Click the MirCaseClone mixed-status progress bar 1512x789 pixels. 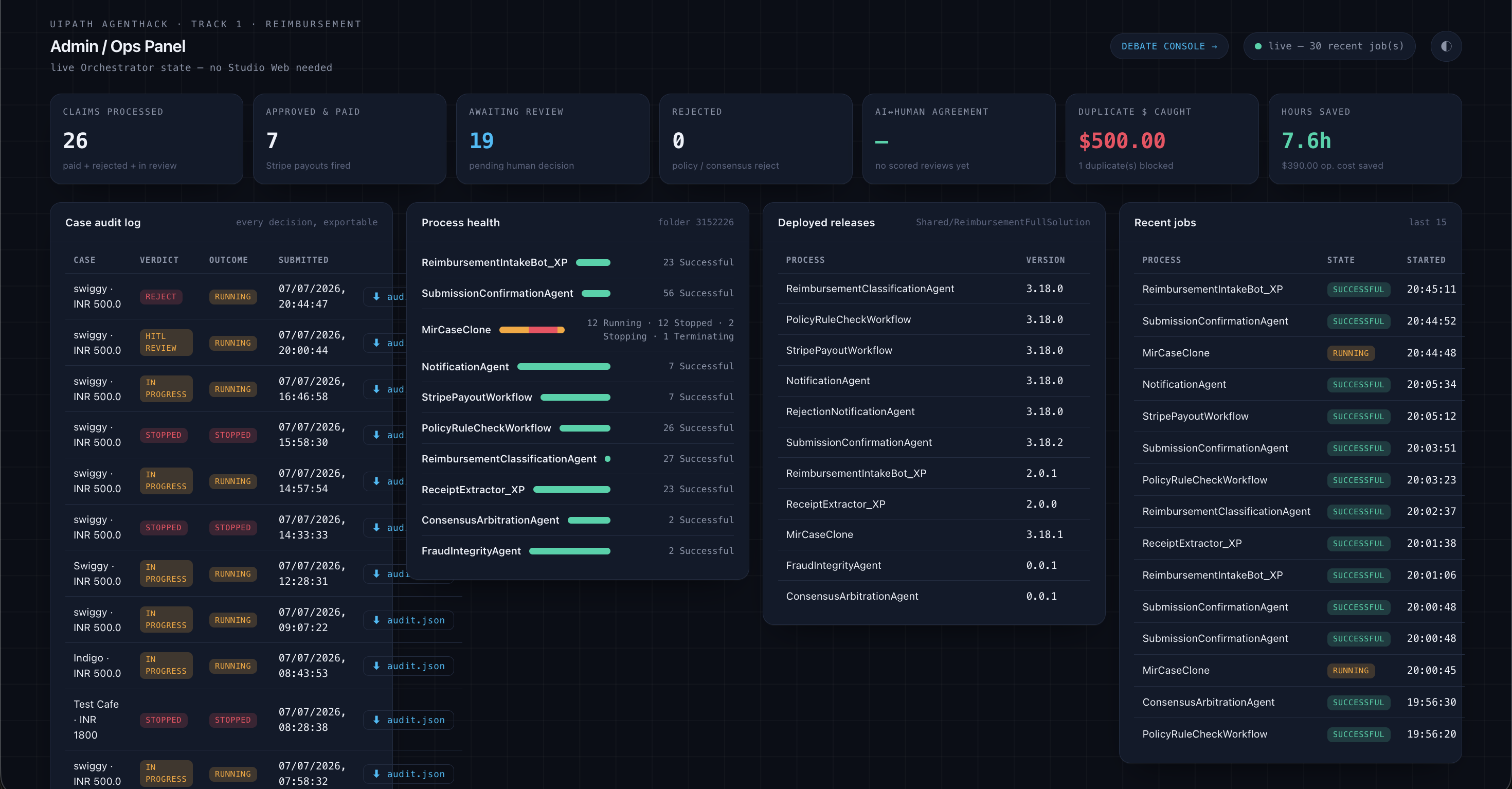point(532,330)
